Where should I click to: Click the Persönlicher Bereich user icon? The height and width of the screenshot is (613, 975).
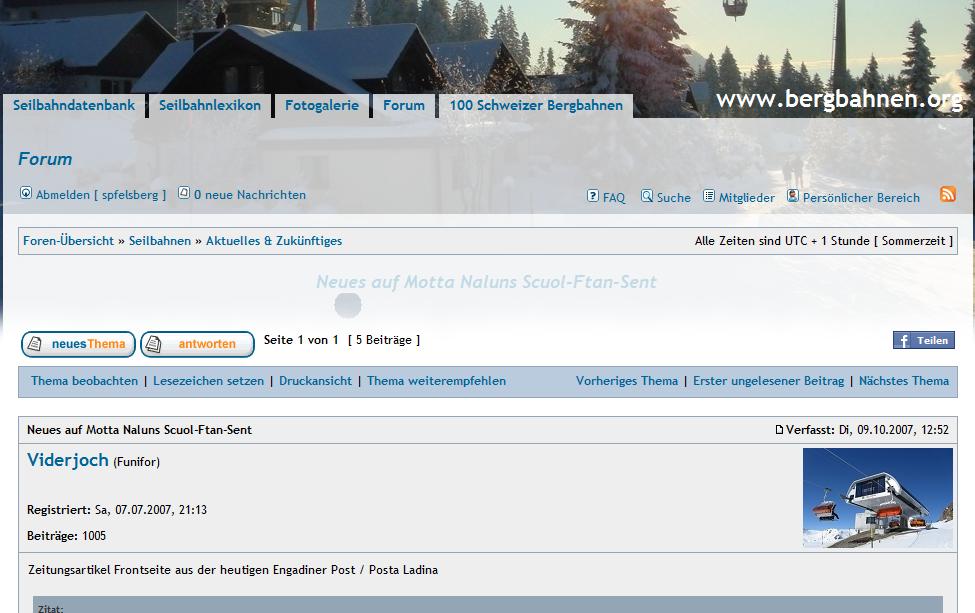point(793,196)
